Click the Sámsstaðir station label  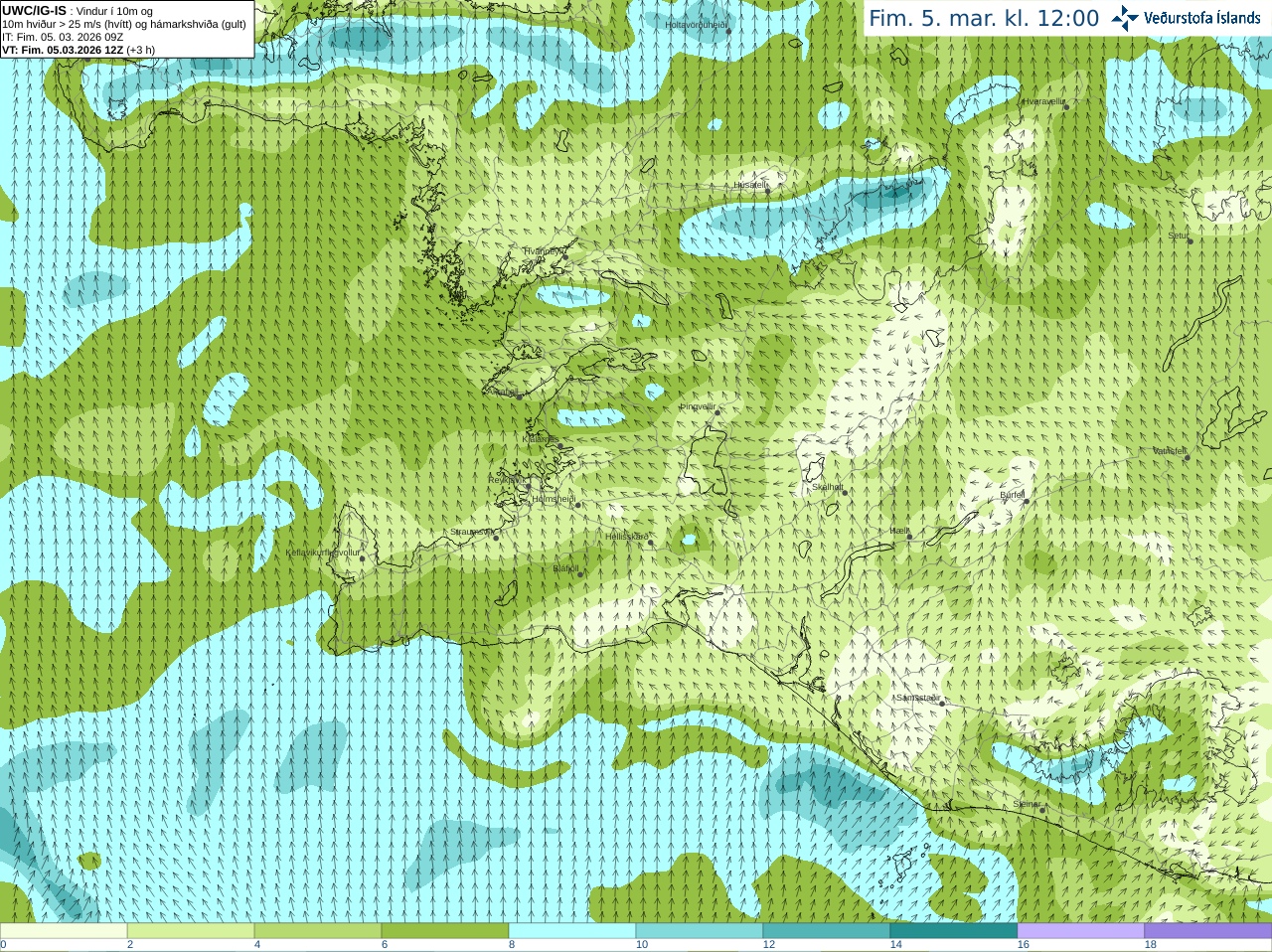[917, 698]
